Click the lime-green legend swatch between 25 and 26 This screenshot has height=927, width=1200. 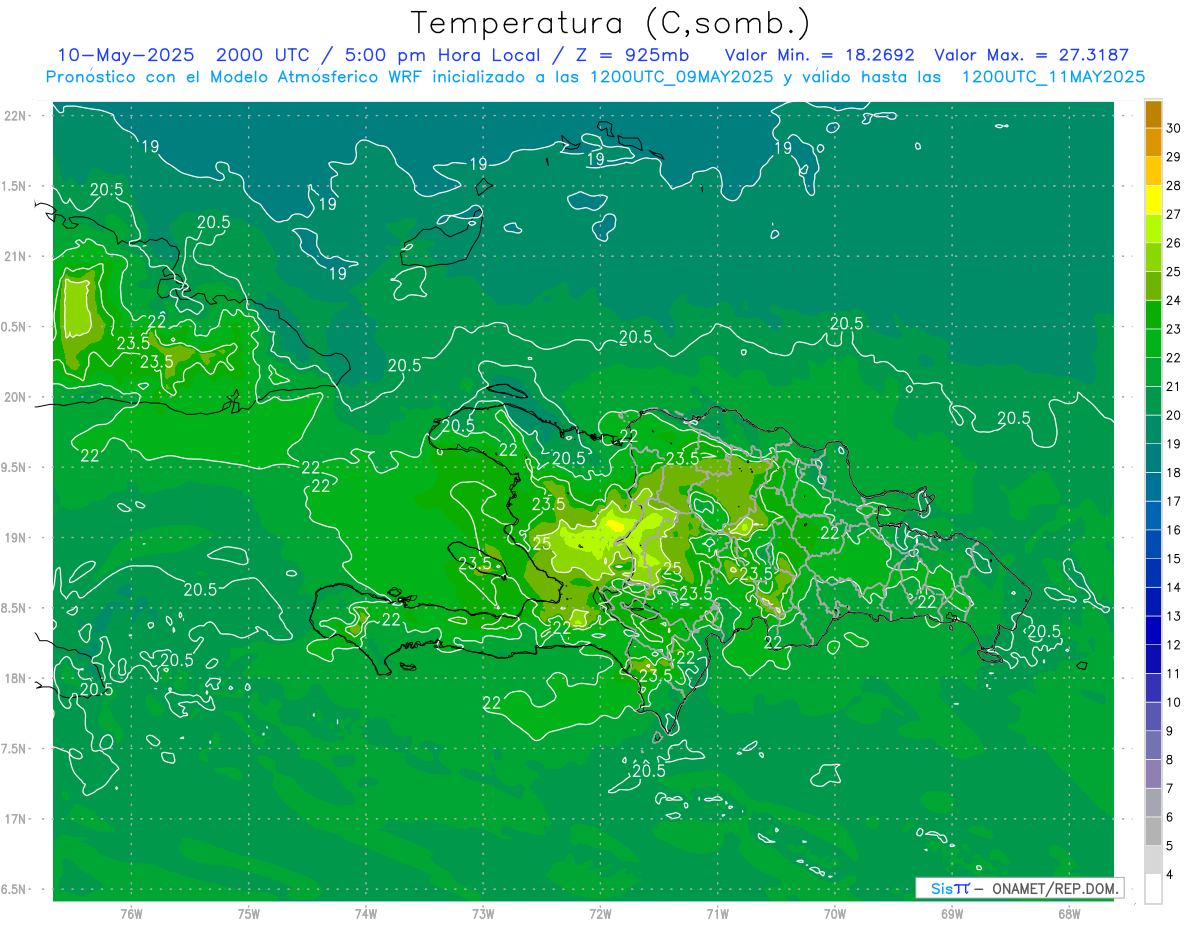(1153, 257)
